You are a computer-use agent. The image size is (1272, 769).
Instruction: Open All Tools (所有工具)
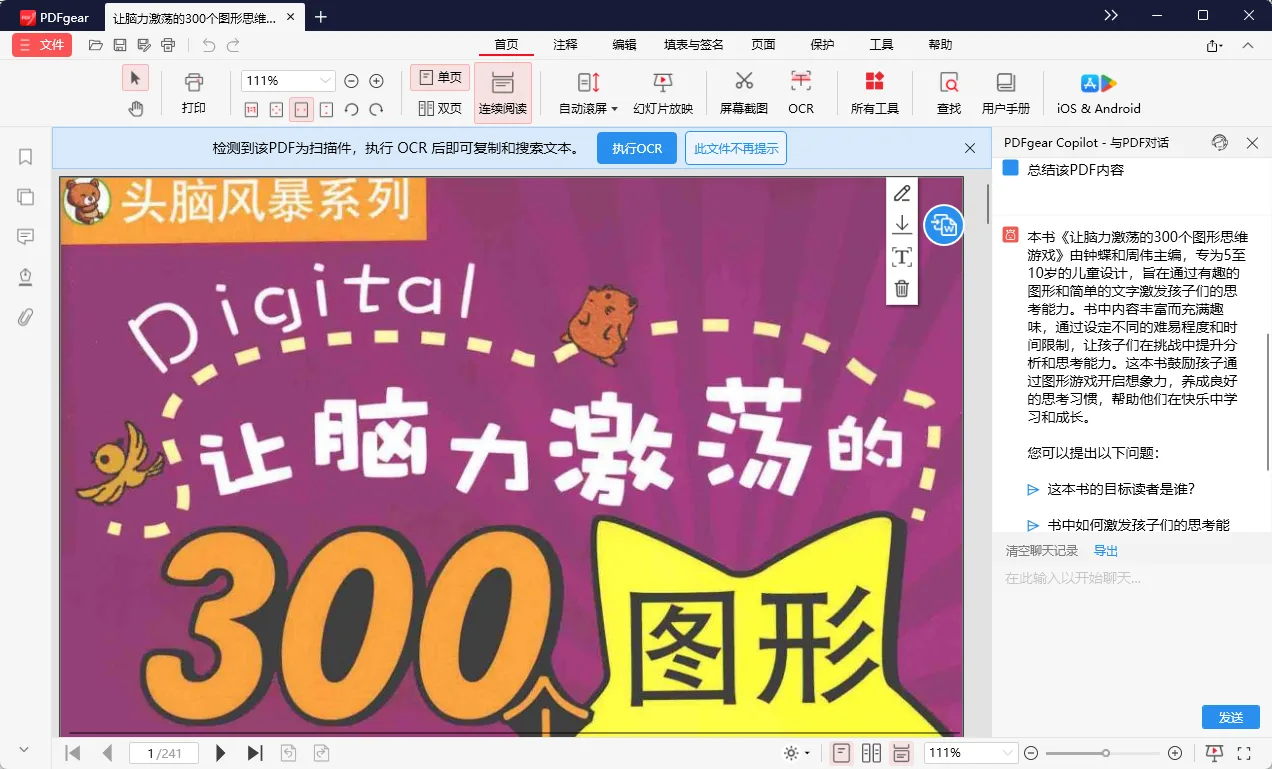click(x=875, y=94)
